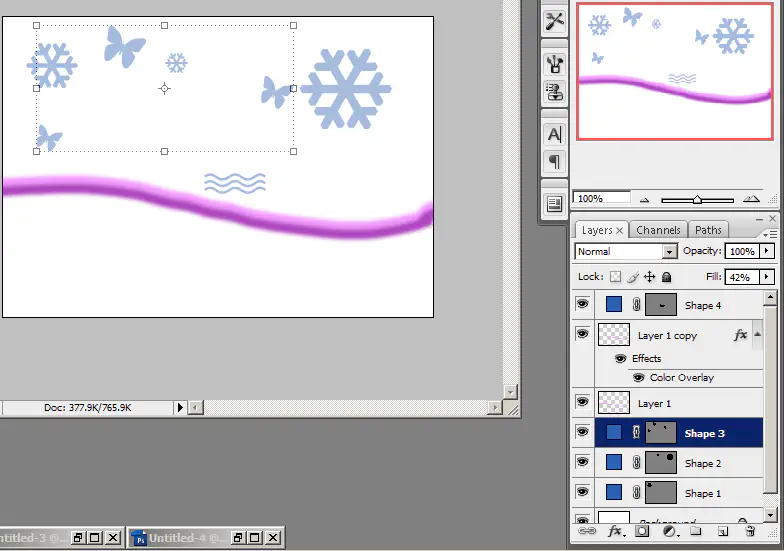Open the Character panel icon
784x551 pixels.
point(554,134)
